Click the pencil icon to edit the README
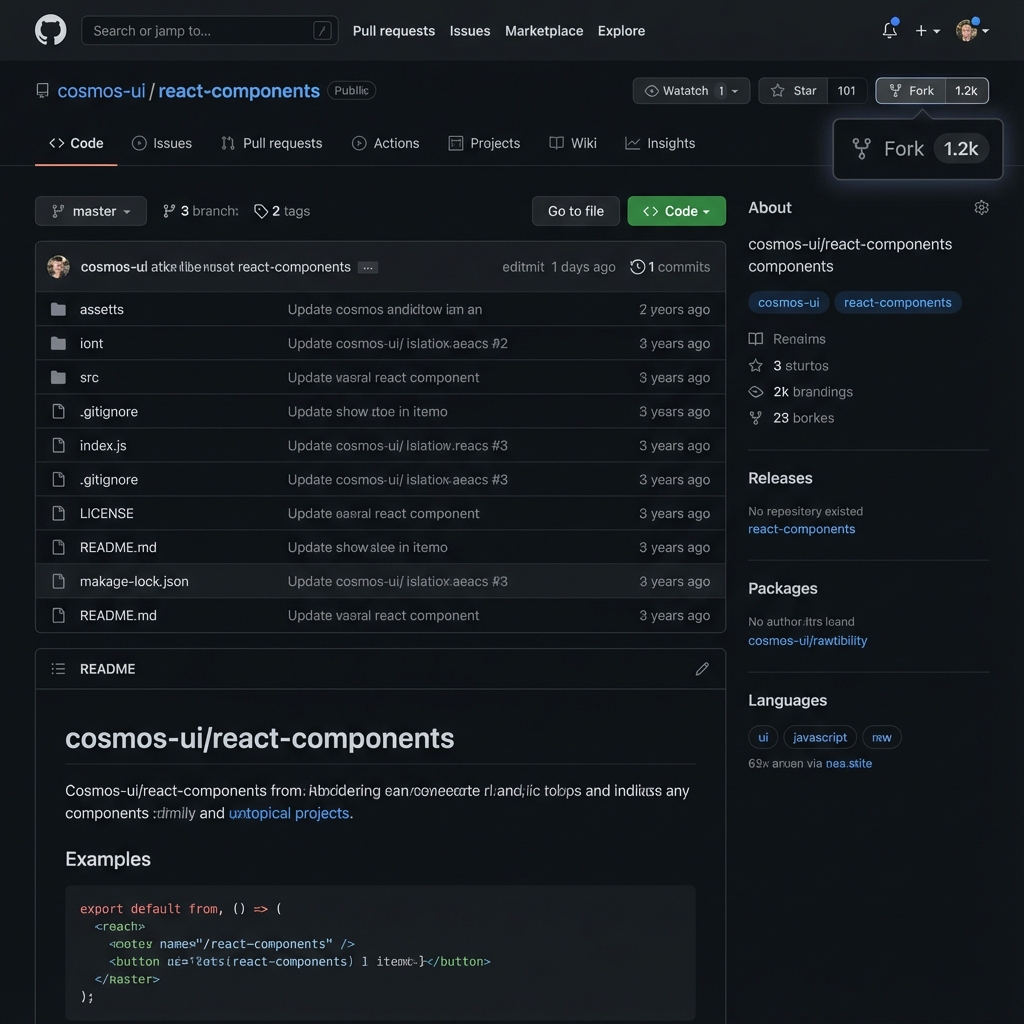This screenshot has height=1024, width=1024. [702, 668]
